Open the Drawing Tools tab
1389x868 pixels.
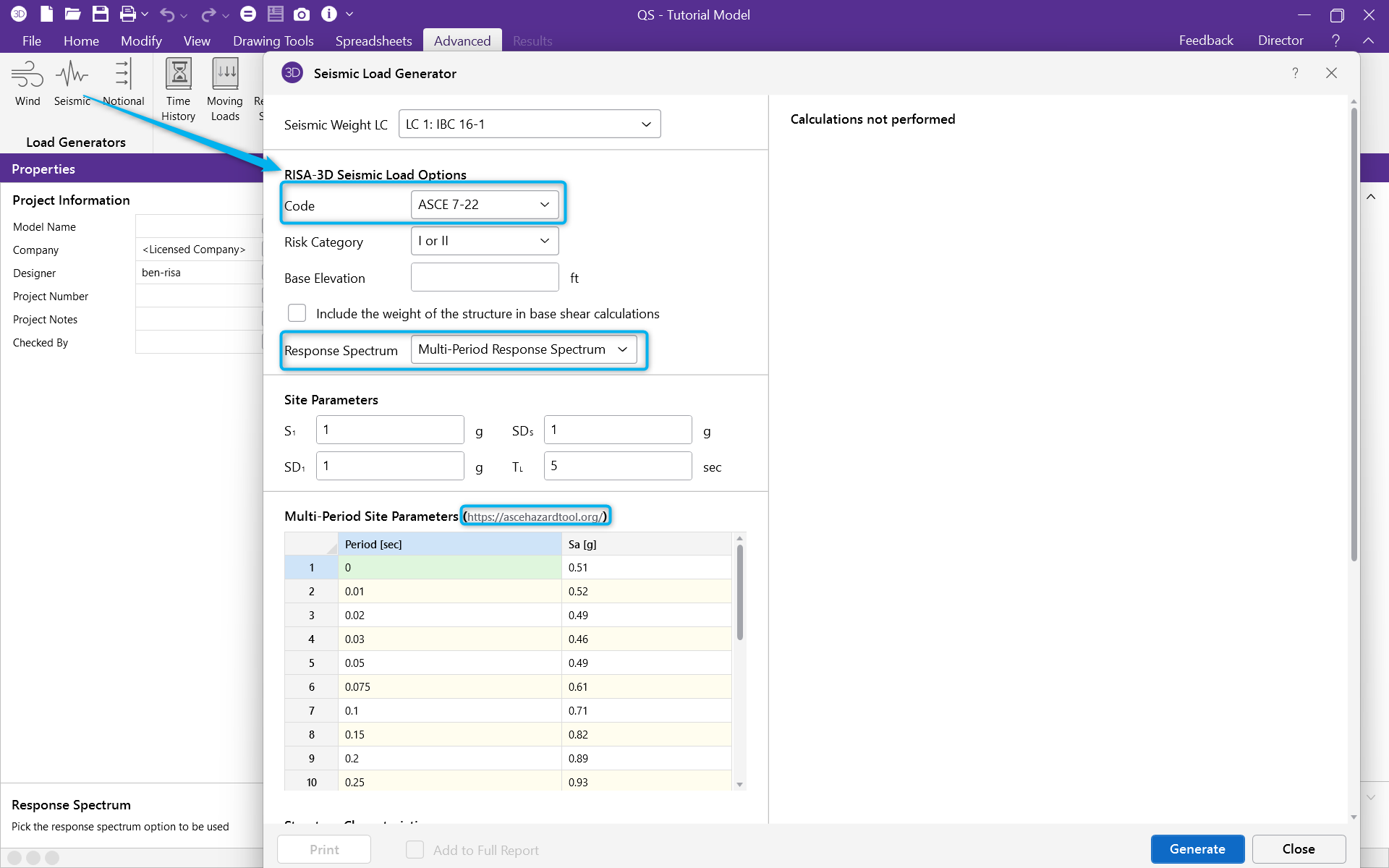(x=273, y=41)
